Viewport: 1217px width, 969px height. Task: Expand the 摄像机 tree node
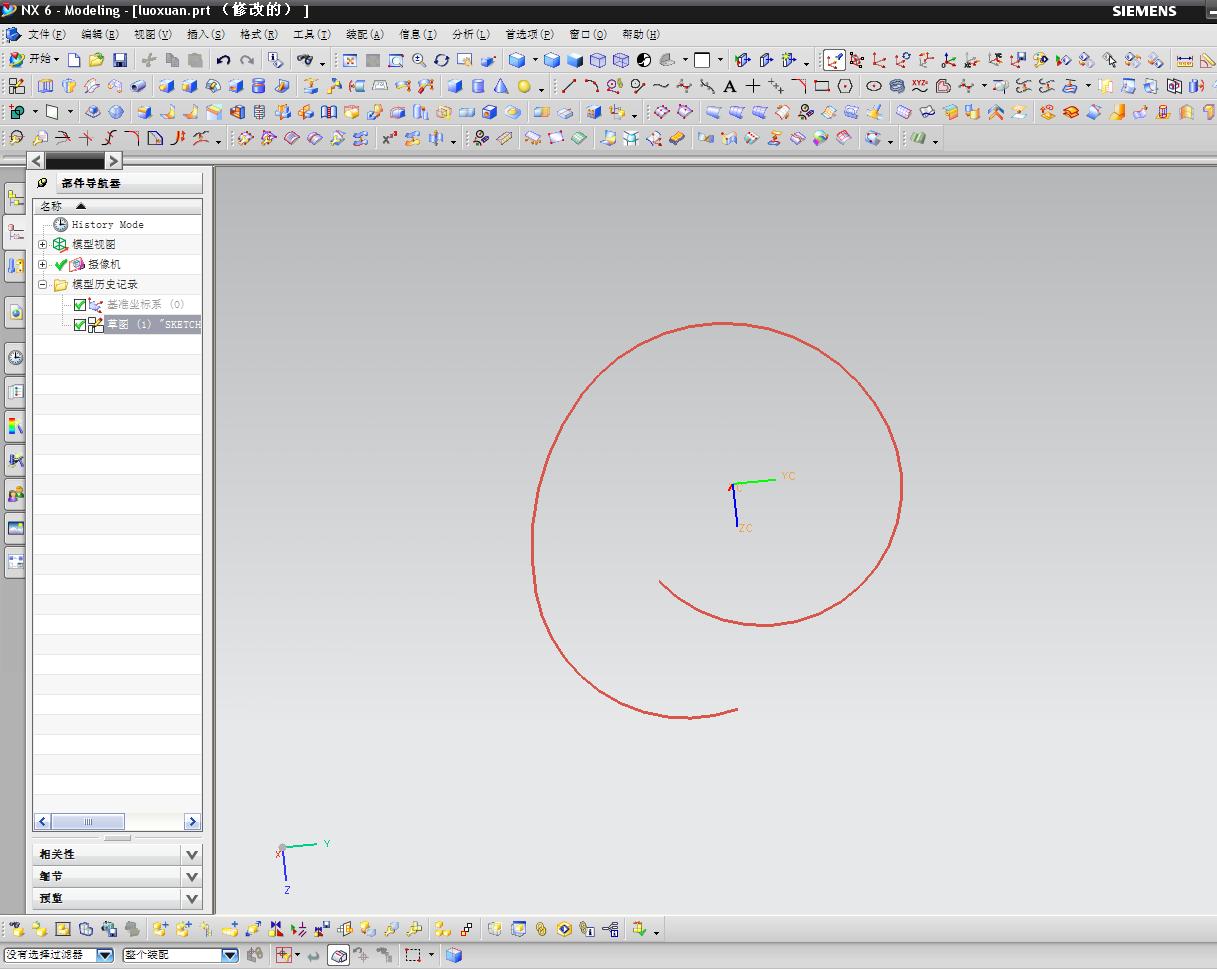pos(43,265)
